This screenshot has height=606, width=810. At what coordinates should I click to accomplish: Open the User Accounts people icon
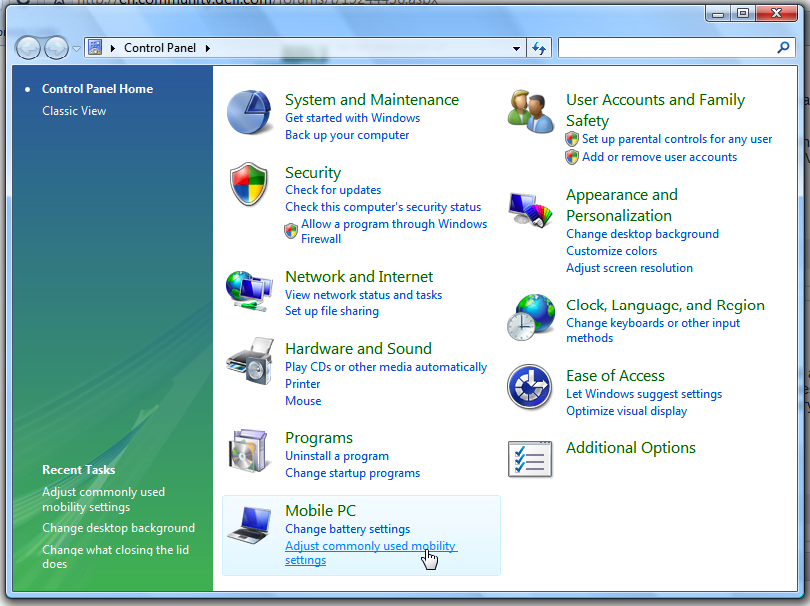529,112
